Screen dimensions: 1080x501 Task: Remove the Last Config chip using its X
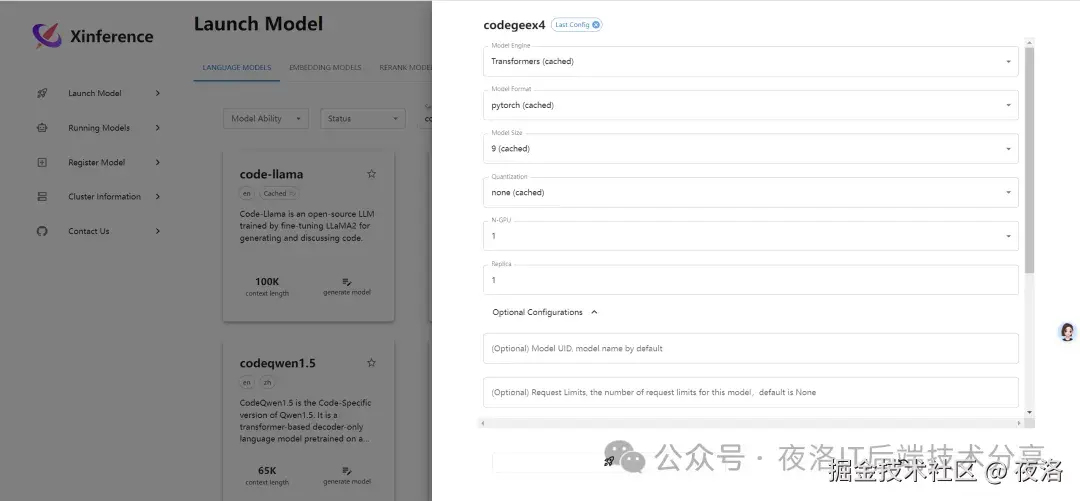[x=597, y=25]
